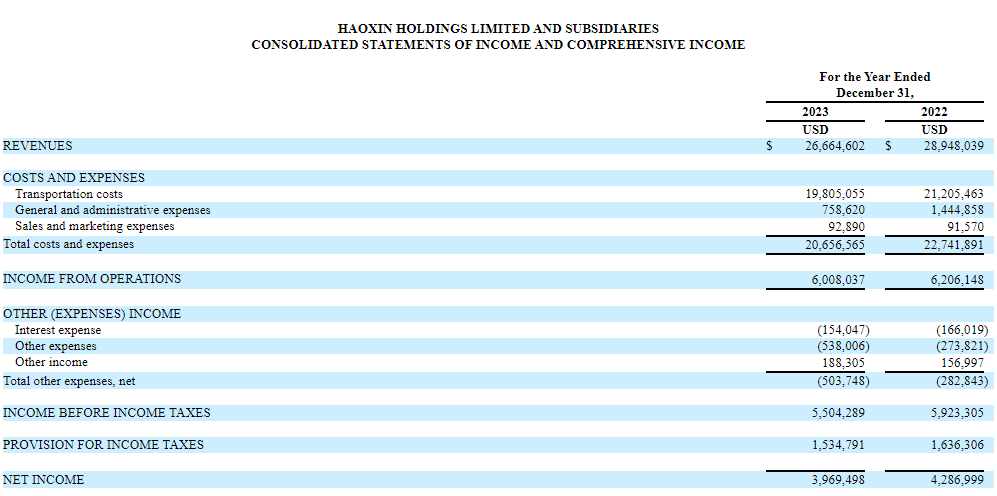Select transportation costs value 19,805,055
This screenshot has height=496, width=997.
[835, 193]
